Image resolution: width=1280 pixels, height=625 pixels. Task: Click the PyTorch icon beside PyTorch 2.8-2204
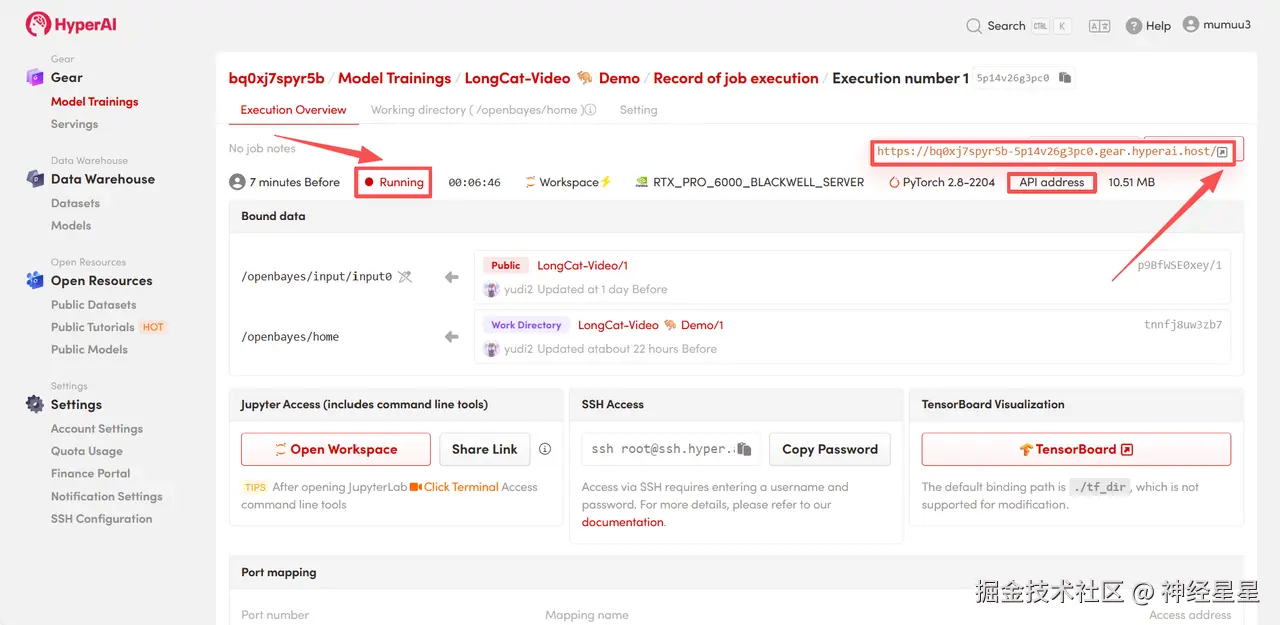[894, 182]
